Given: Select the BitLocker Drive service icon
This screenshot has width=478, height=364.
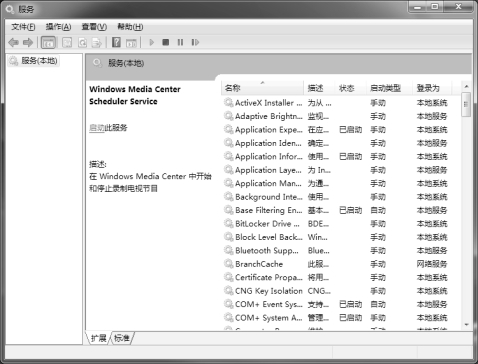Looking at the screenshot, I should [228, 223].
